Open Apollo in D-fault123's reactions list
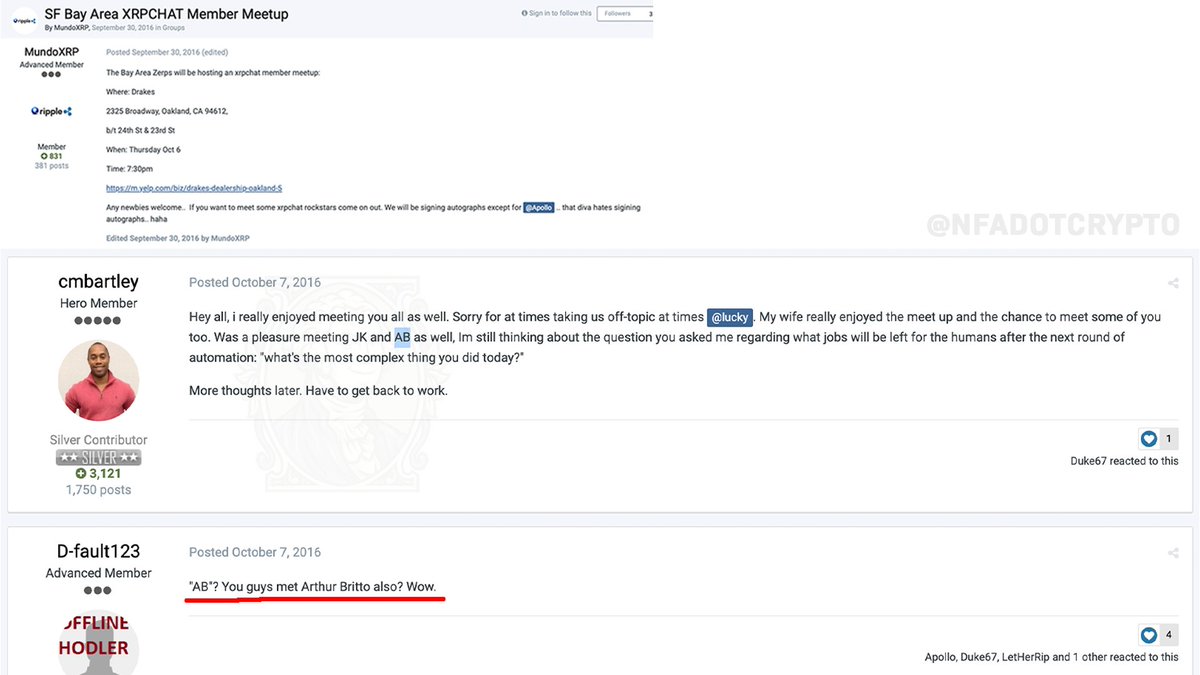Viewport: 1200px width, 675px height. 942,657
